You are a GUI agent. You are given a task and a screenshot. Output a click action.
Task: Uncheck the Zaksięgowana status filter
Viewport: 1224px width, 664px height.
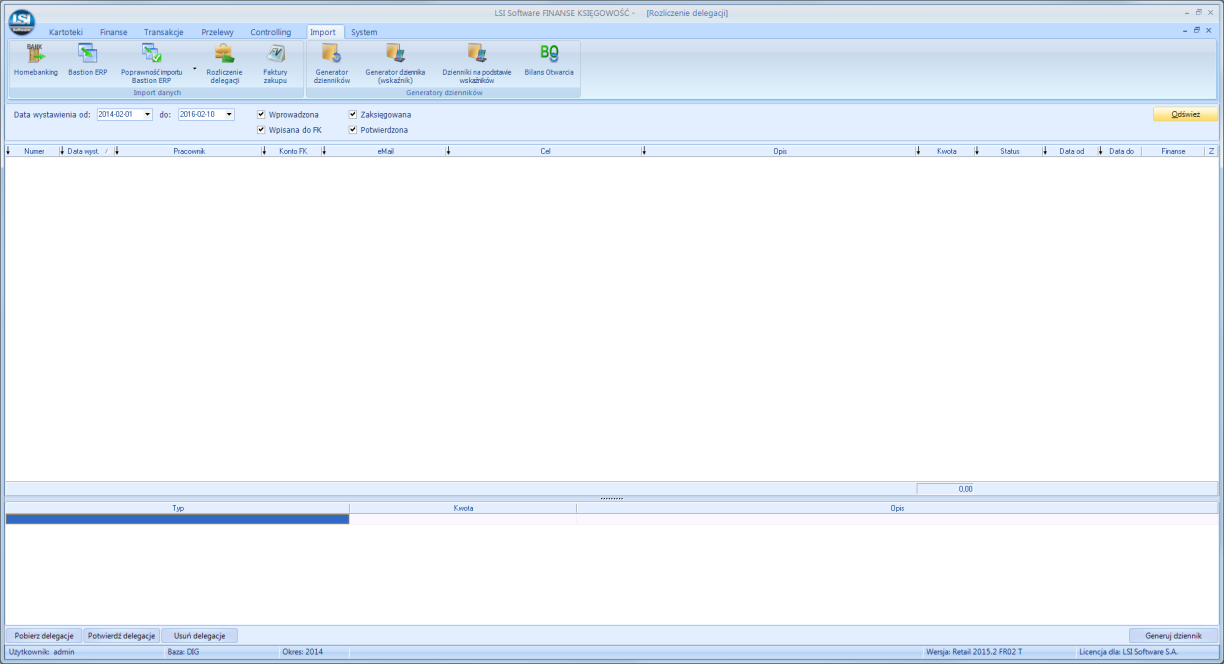point(353,115)
